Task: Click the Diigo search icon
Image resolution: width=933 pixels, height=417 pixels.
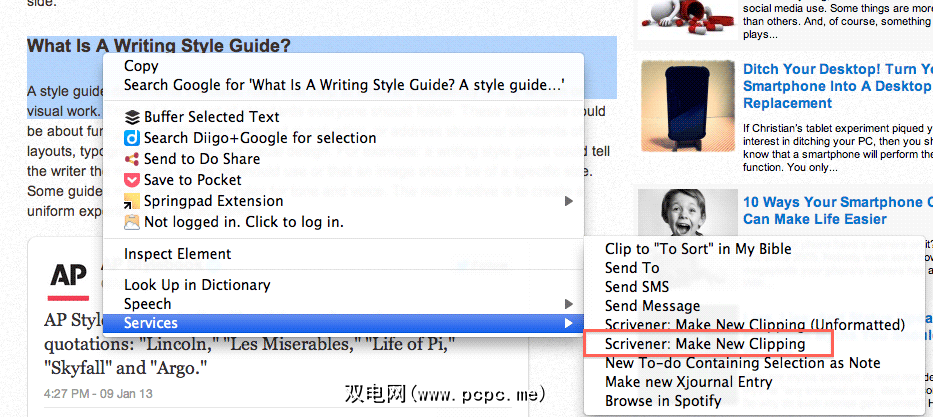Action: pos(132,138)
